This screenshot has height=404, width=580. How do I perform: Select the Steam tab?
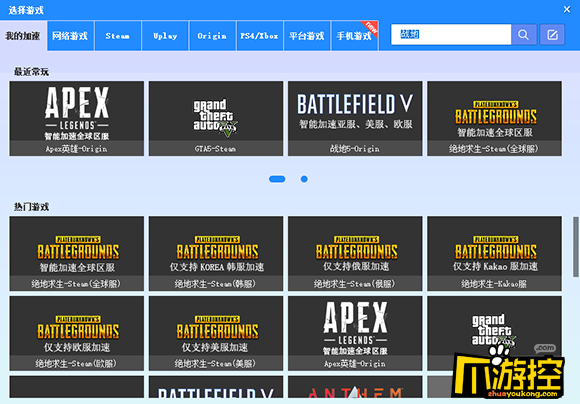tap(118, 36)
